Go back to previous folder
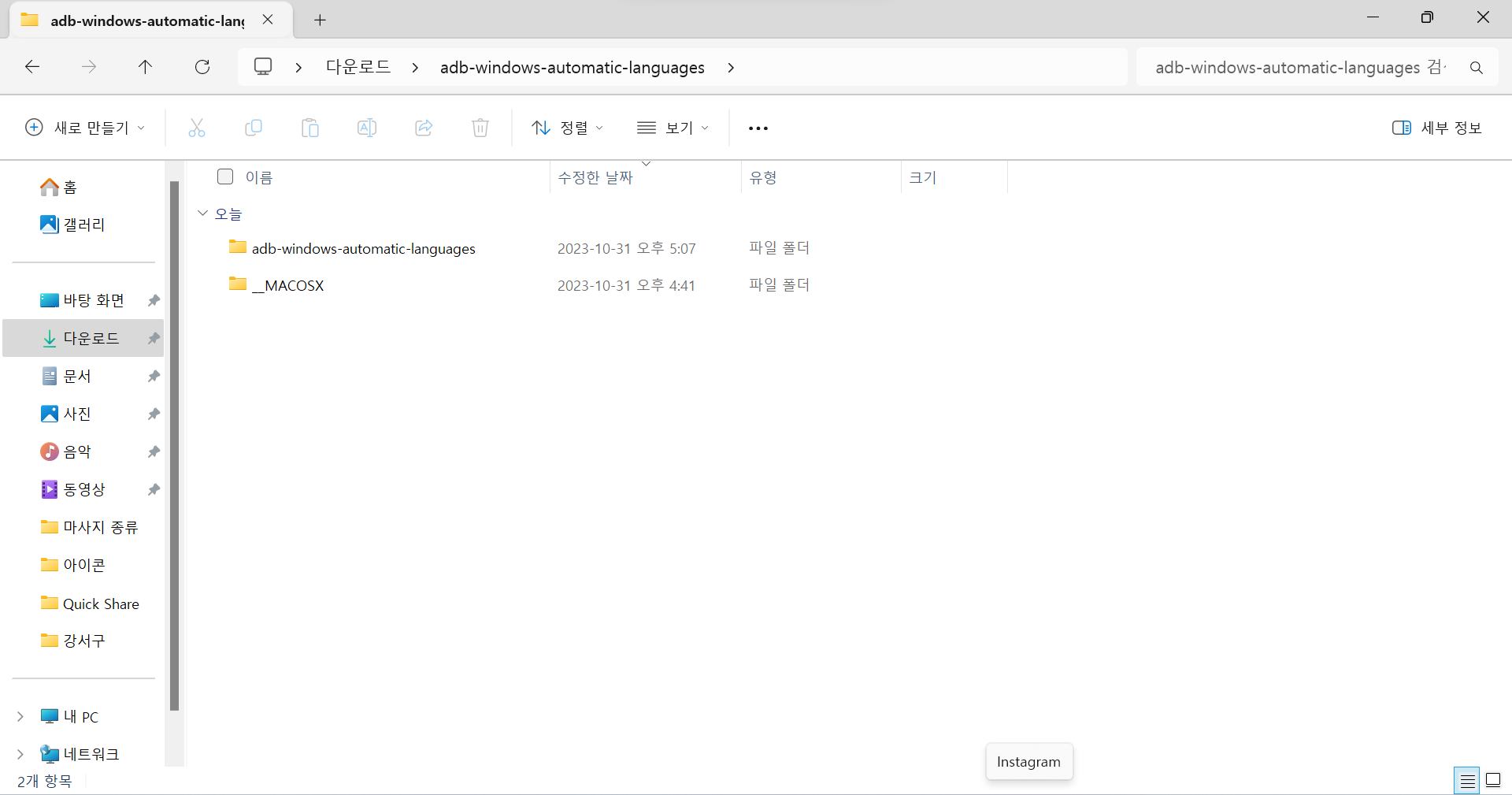This screenshot has width=1512, height=795. pyautogui.click(x=32, y=67)
